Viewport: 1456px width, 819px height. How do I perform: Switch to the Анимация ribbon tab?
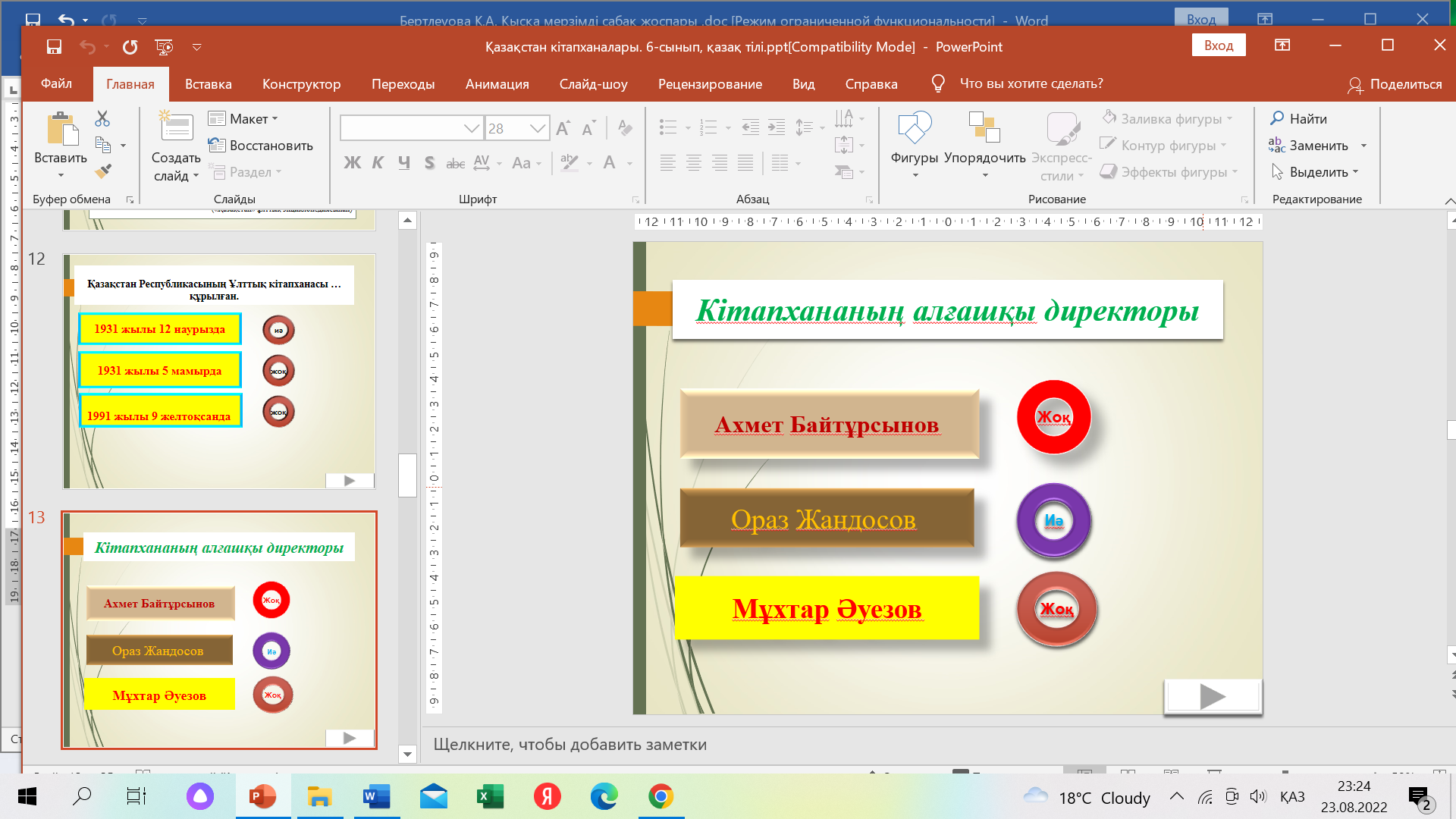pos(497,84)
